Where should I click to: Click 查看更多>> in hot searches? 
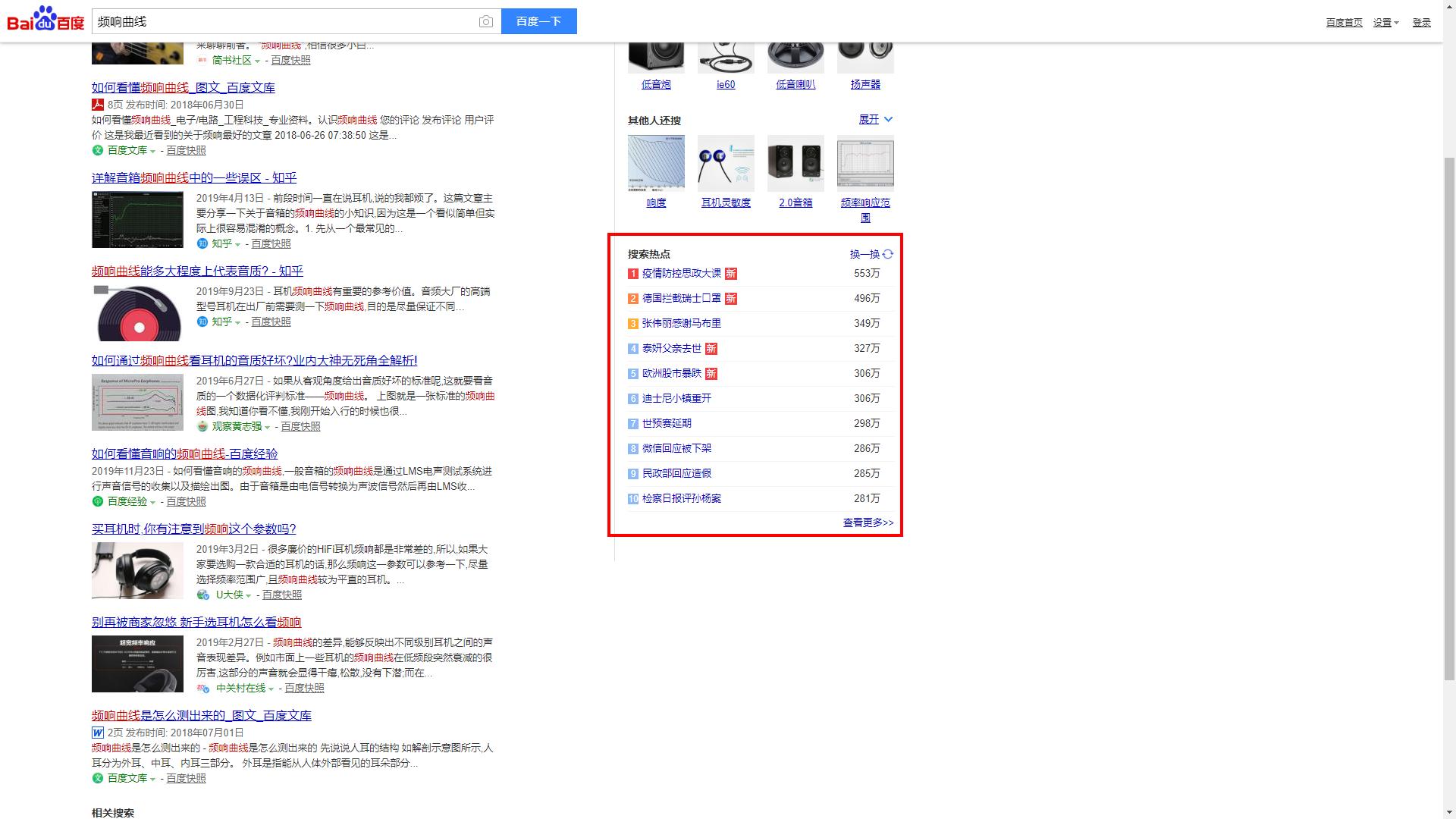[868, 522]
